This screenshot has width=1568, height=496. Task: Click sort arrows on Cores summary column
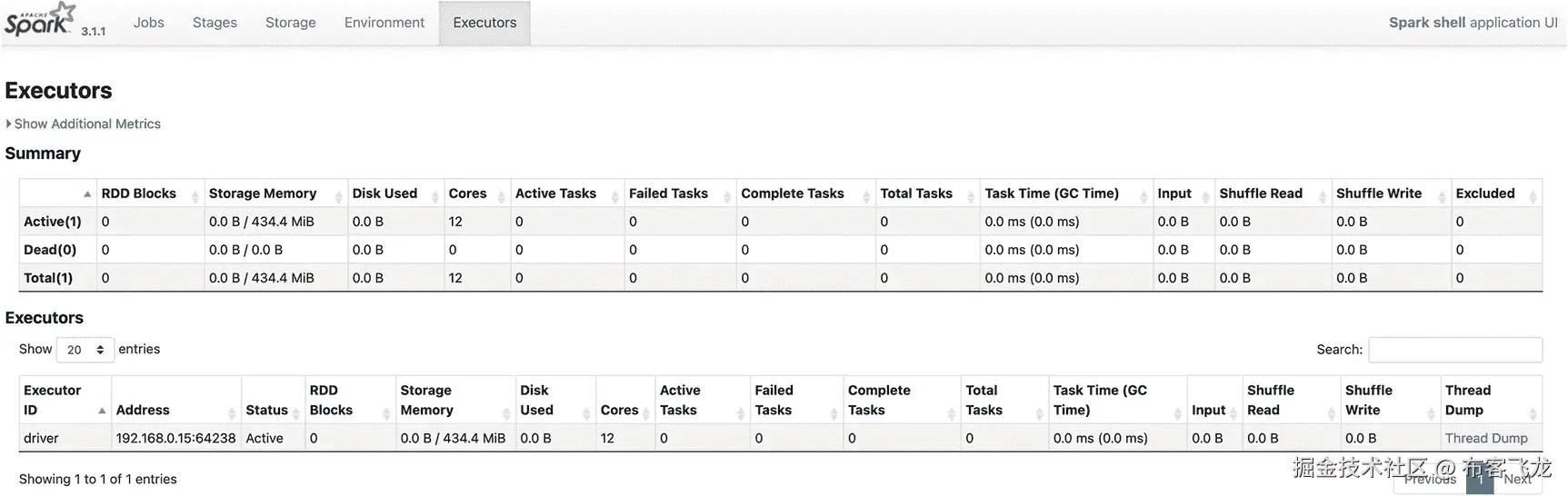tap(501, 195)
